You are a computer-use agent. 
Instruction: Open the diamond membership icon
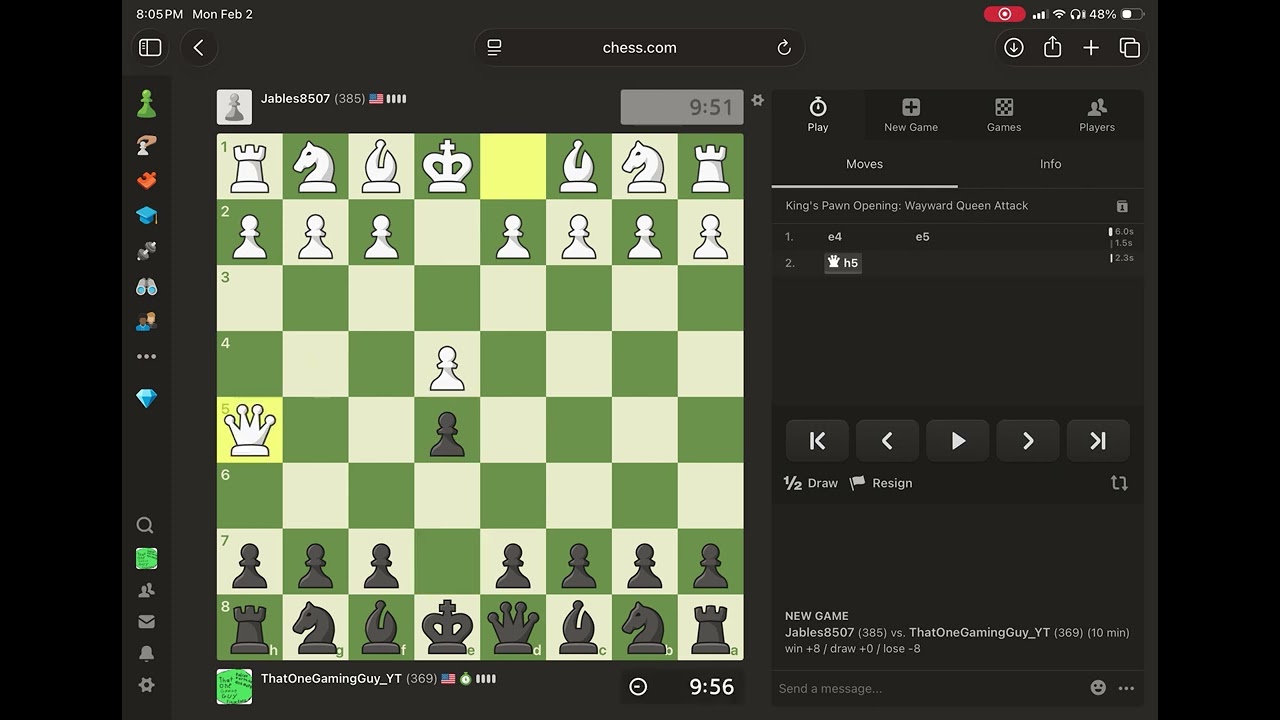point(146,398)
